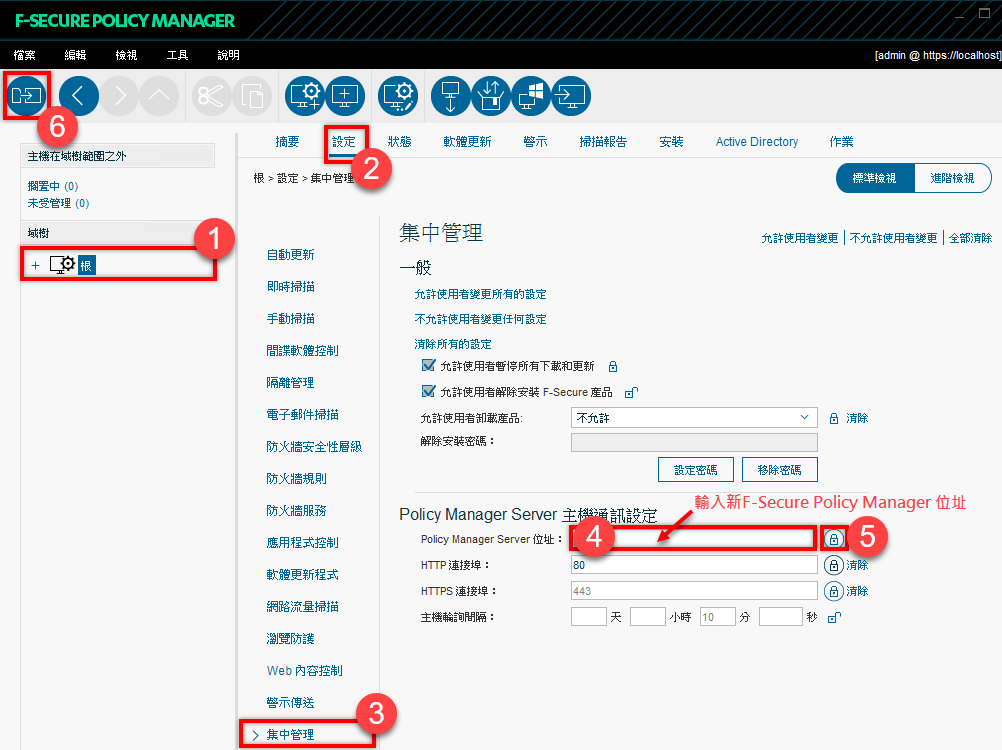The width and height of the screenshot is (1002, 750).
Task: Open the 允許使用者卸載產品 dropdown
Action: click(x=694, y=418)
